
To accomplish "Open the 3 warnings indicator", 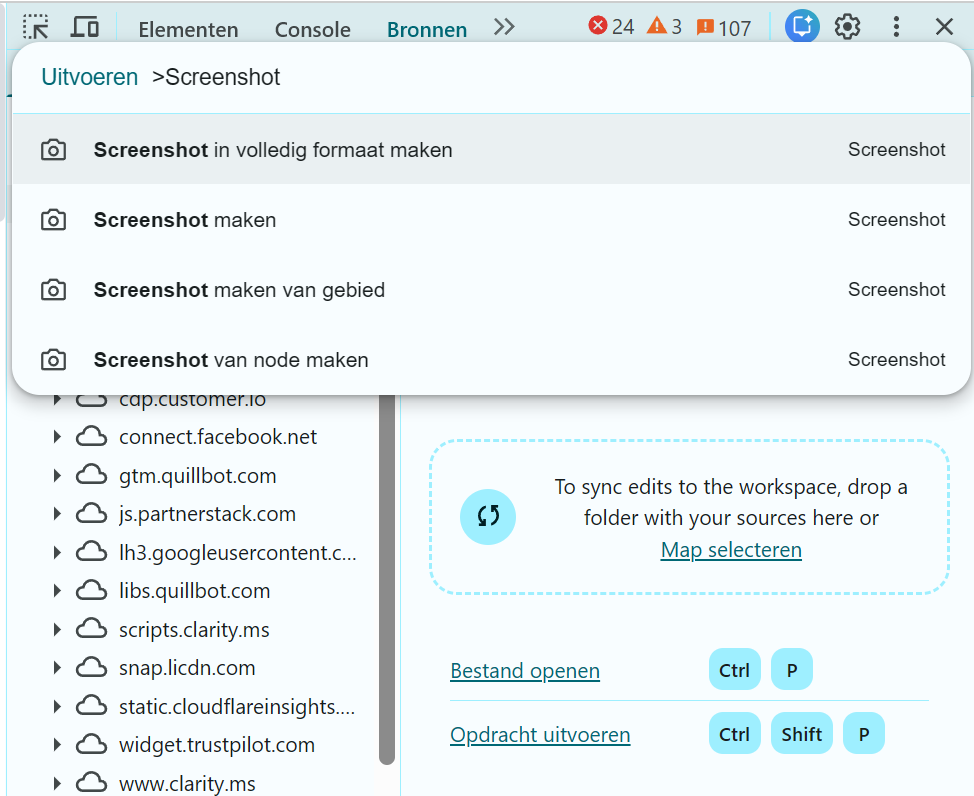I will [664, 27].
